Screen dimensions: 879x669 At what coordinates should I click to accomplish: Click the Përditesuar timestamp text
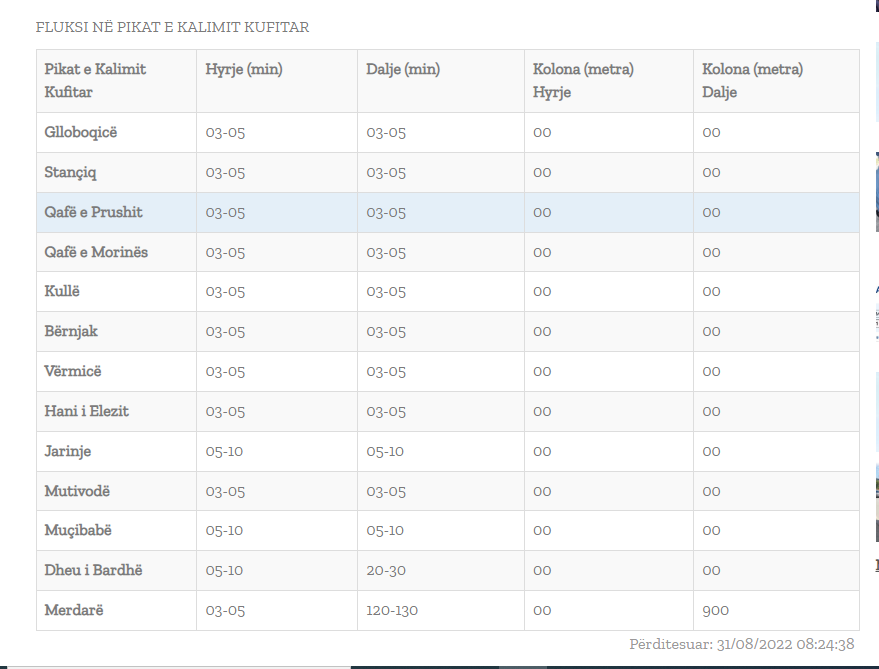click(741, 645)
